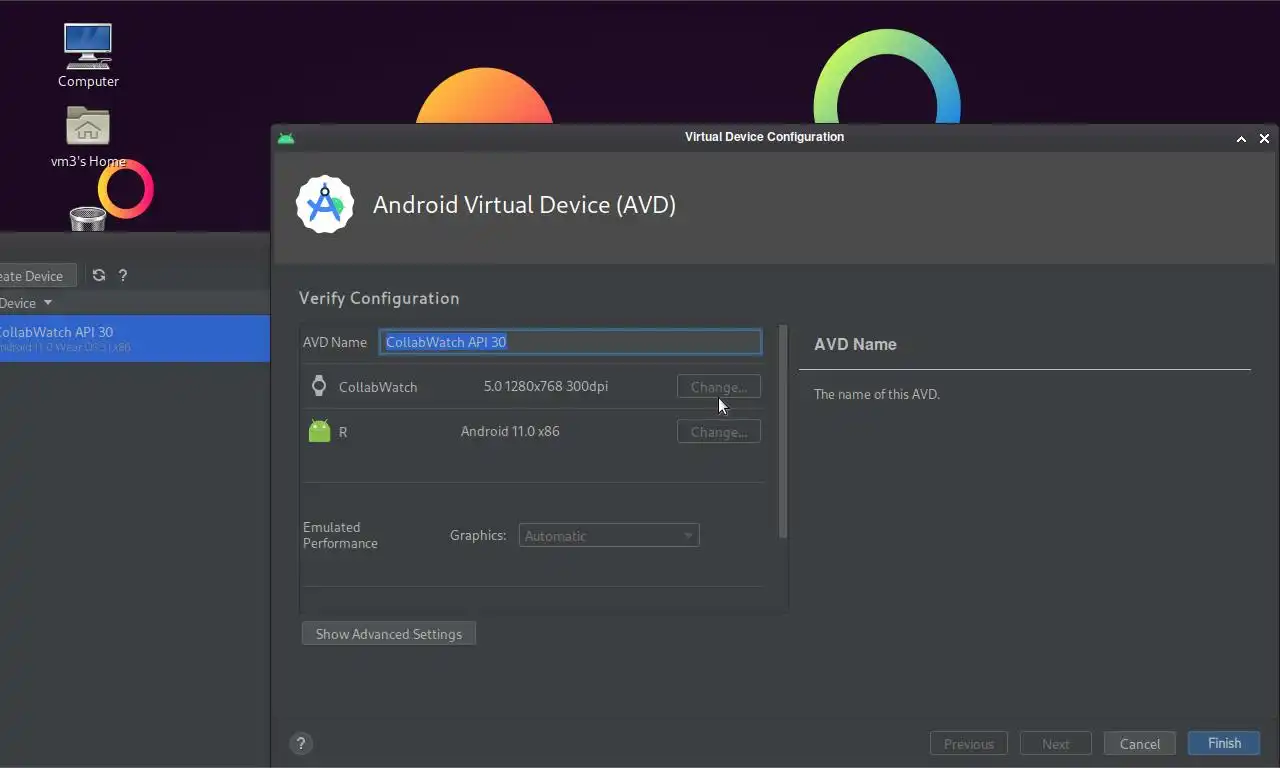Open the help button in AVD dialog

pyautogui.click(x=301, y=743)
